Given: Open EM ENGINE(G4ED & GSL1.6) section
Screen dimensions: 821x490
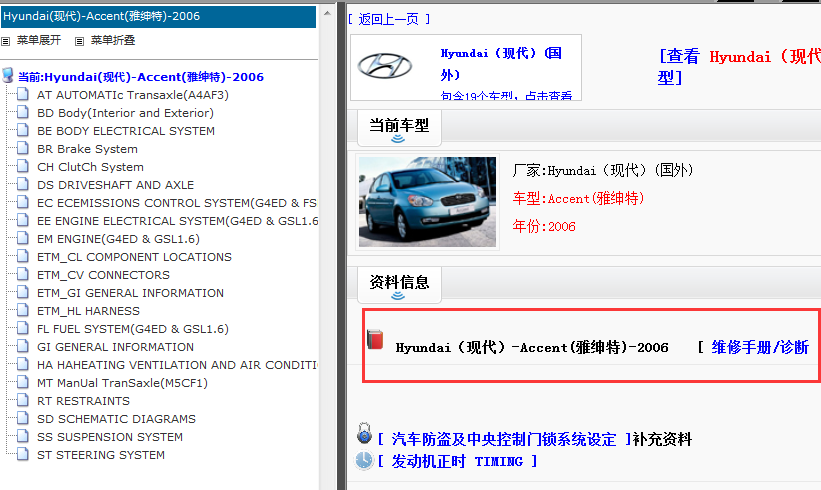Looking at the screenshot, I should 118,239.
